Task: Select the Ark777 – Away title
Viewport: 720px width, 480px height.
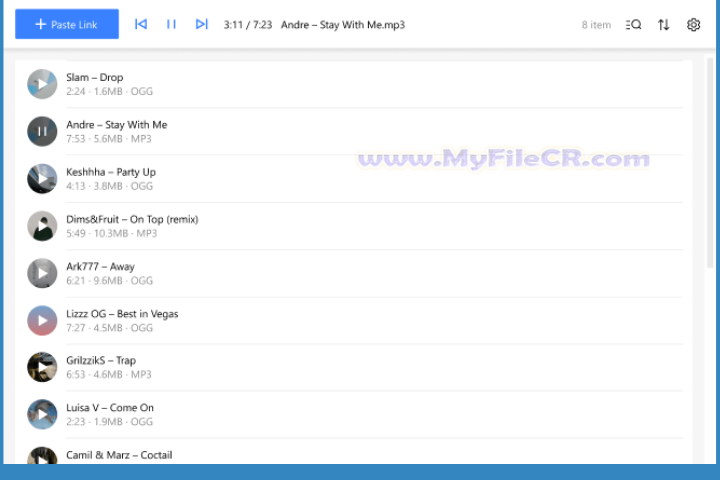Action: (x=101, y=267)
